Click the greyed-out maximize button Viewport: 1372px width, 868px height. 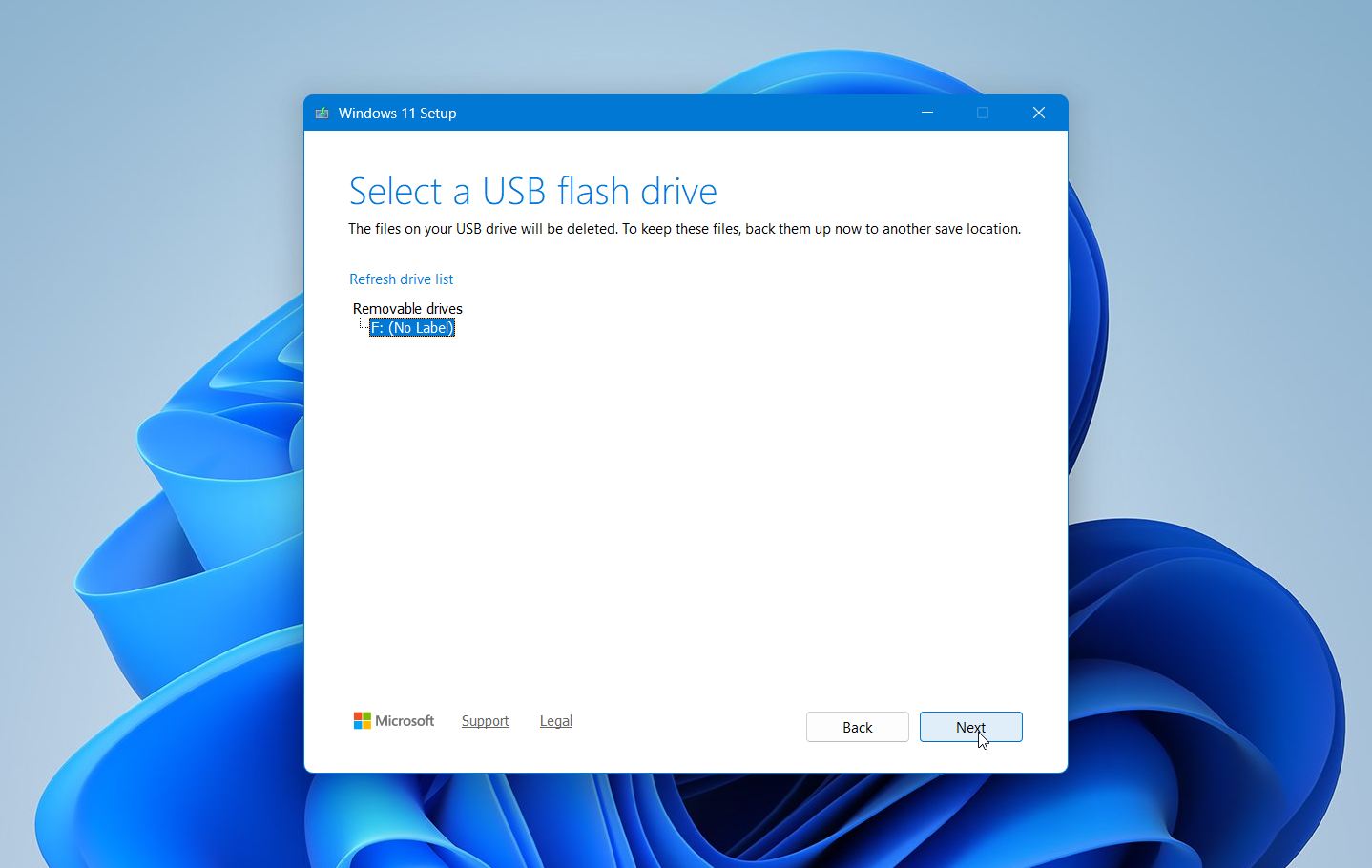(x=983, y=113)
